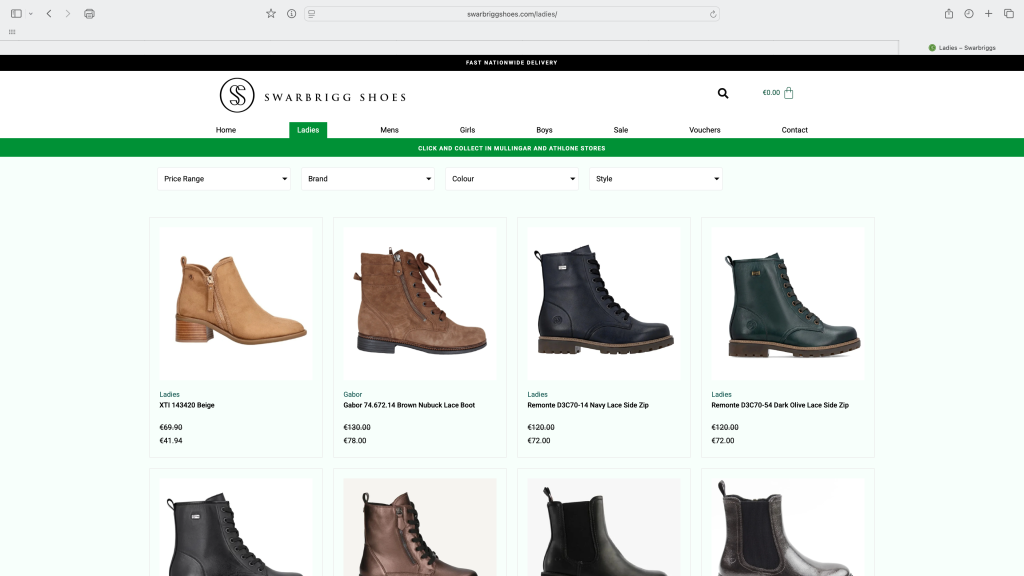Screen dimensions: 1024x576
Task: Click the Share icon in Safari
Action: tap(949, 14)
